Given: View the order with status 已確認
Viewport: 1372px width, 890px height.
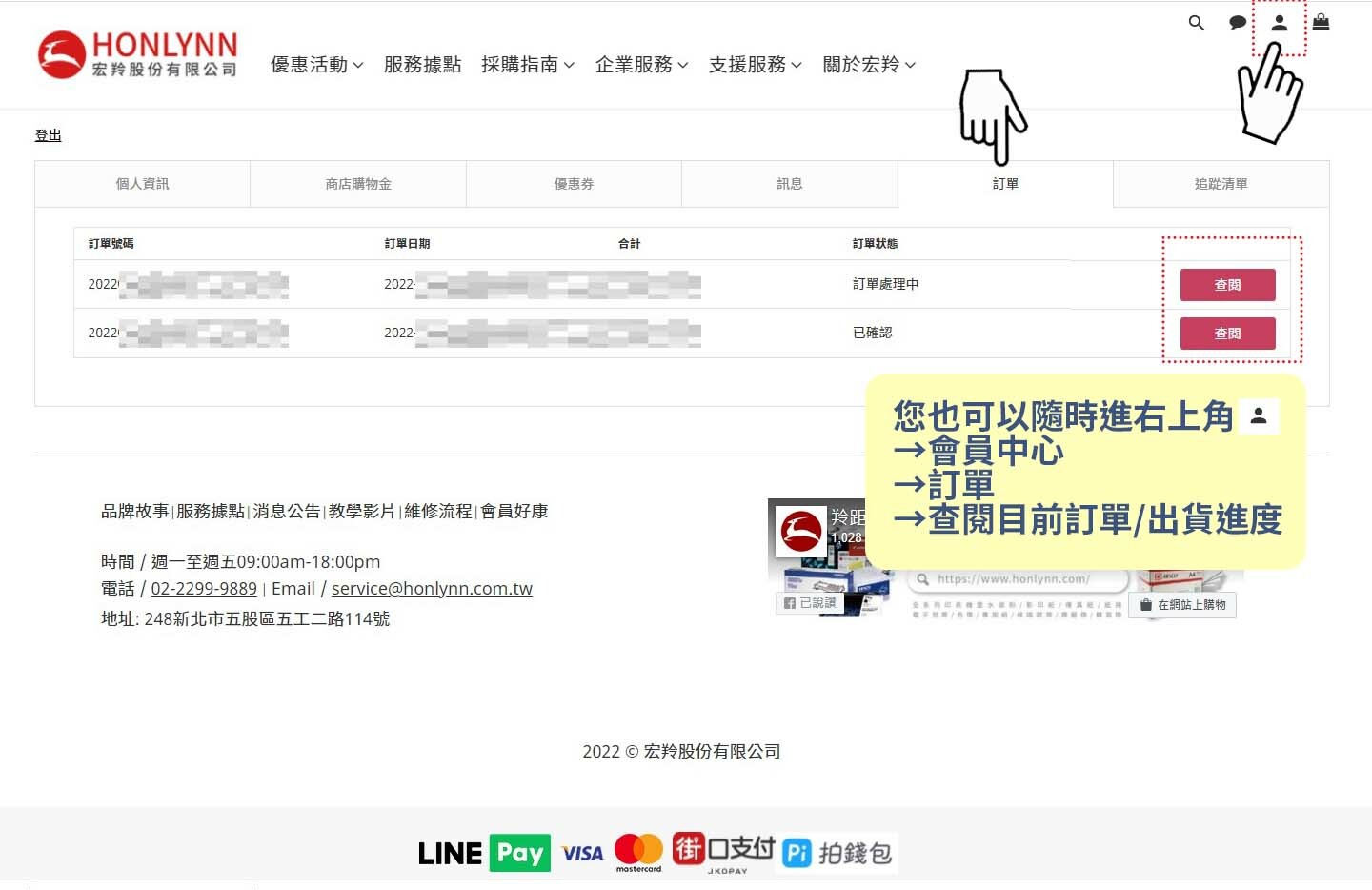Looking at the screenshot, I should point(1227,334).
